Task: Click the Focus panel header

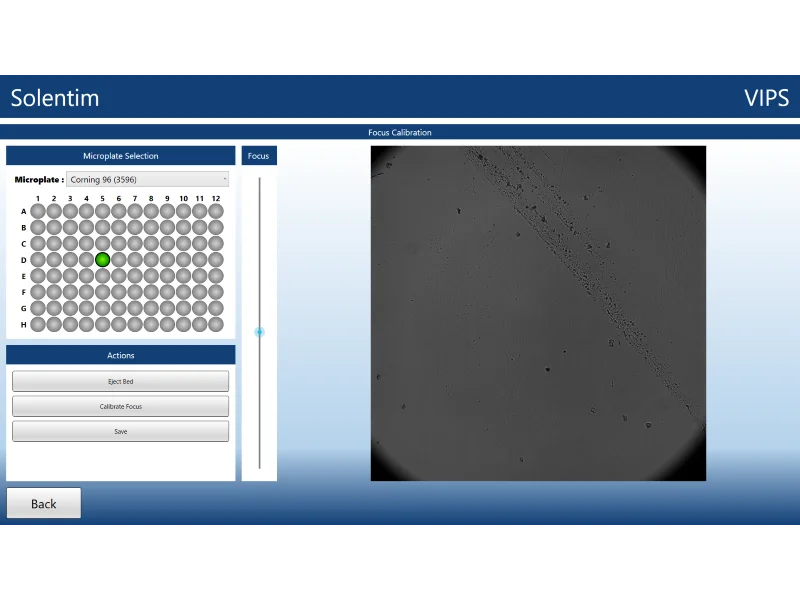Action: (259, 156)
